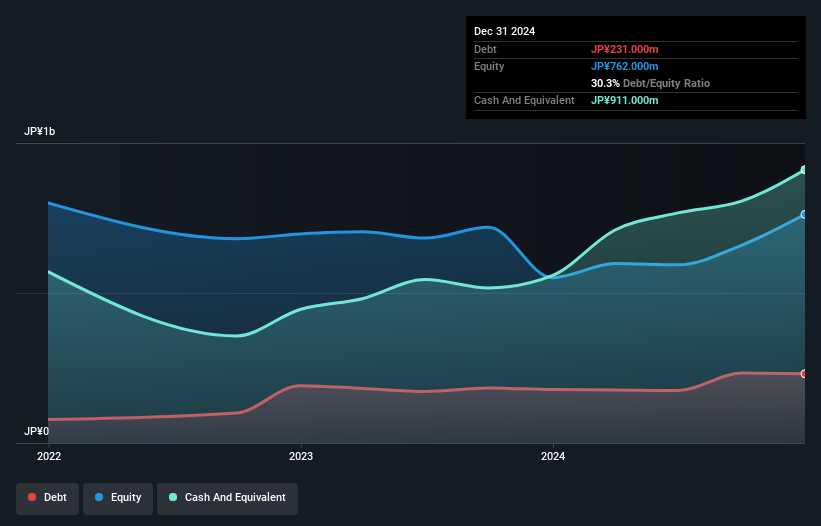Select the Equity endpoint marker on chart
821x526 pixels.
[804, 215]
